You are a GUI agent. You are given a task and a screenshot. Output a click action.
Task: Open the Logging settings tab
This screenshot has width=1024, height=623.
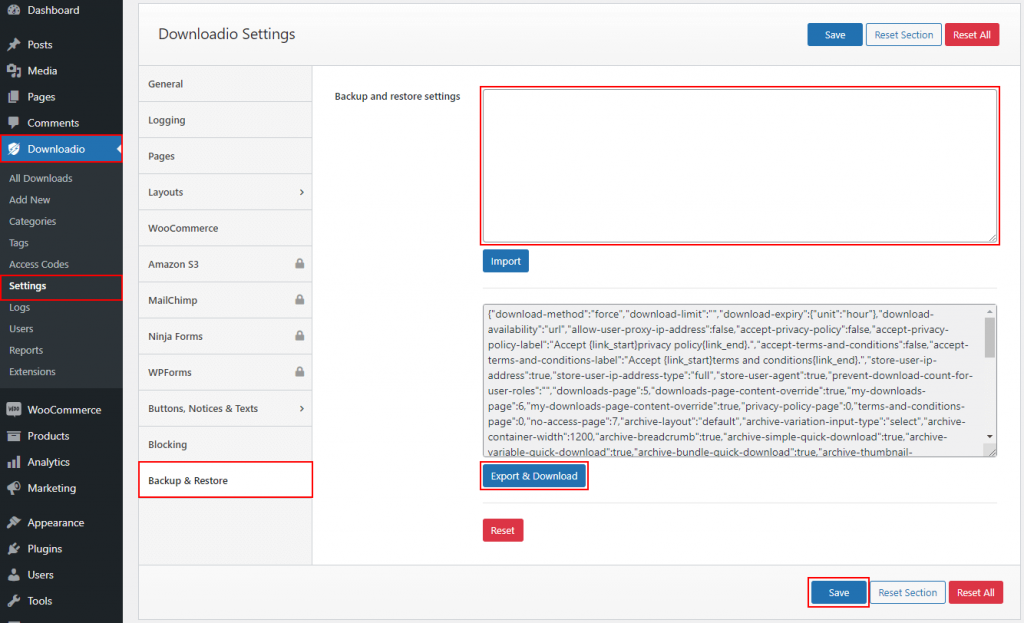(x=225, y=120)
